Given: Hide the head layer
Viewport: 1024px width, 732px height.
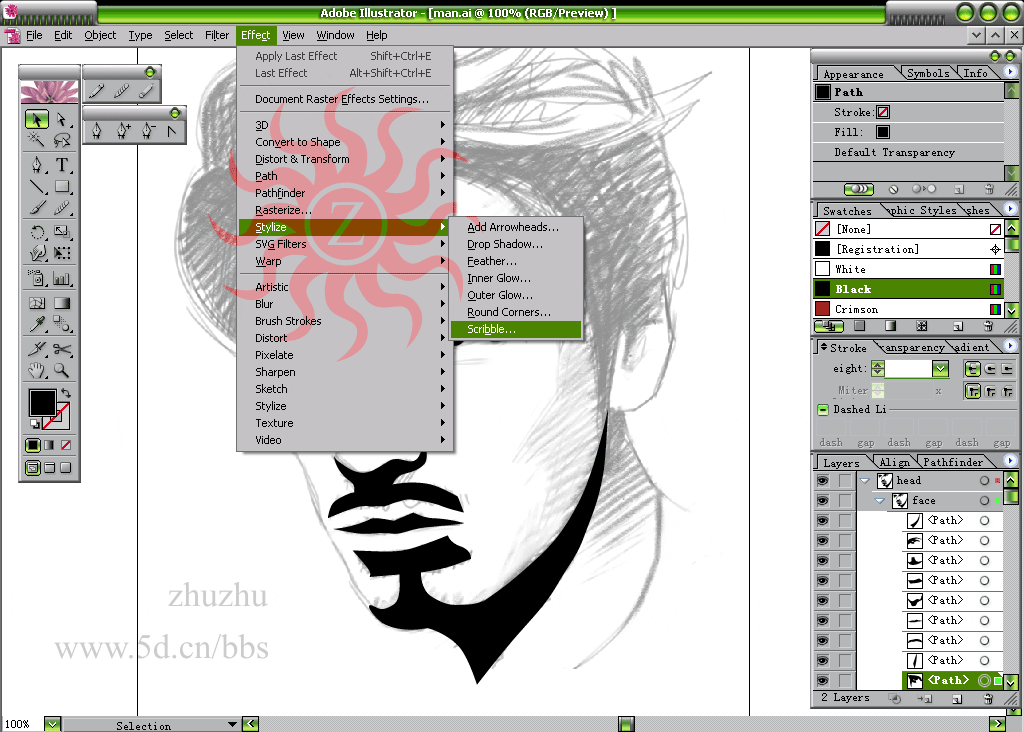Looking at the screenshot, I should coord(823,481).
